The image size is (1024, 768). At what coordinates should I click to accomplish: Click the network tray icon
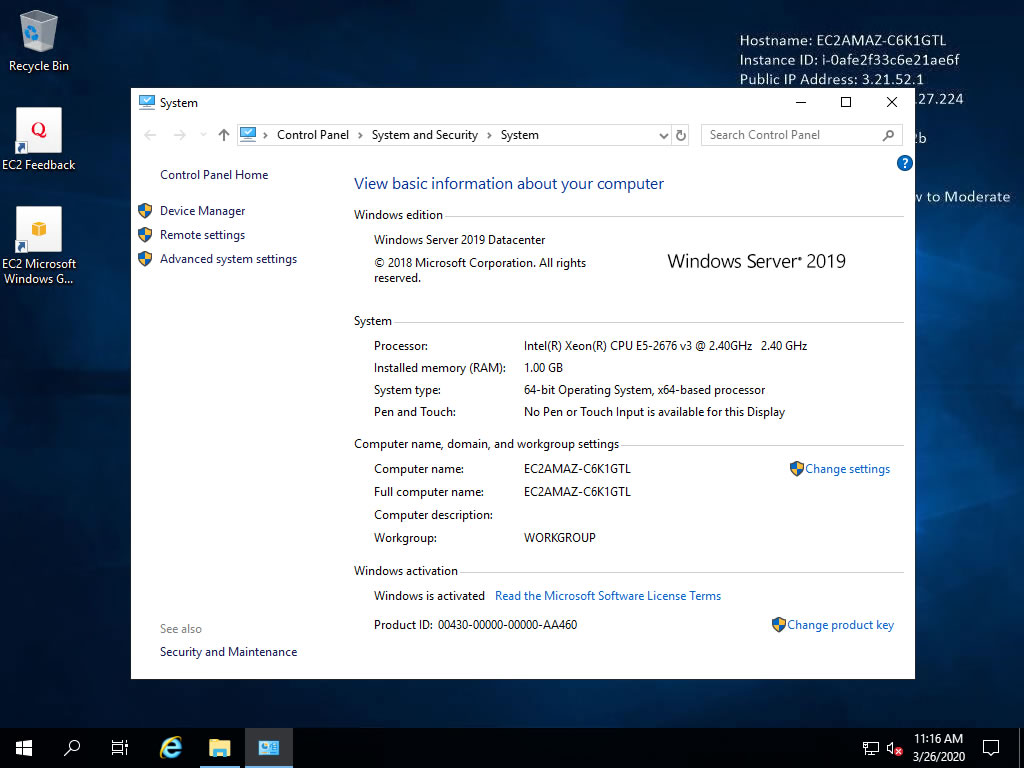coord(871,748)
